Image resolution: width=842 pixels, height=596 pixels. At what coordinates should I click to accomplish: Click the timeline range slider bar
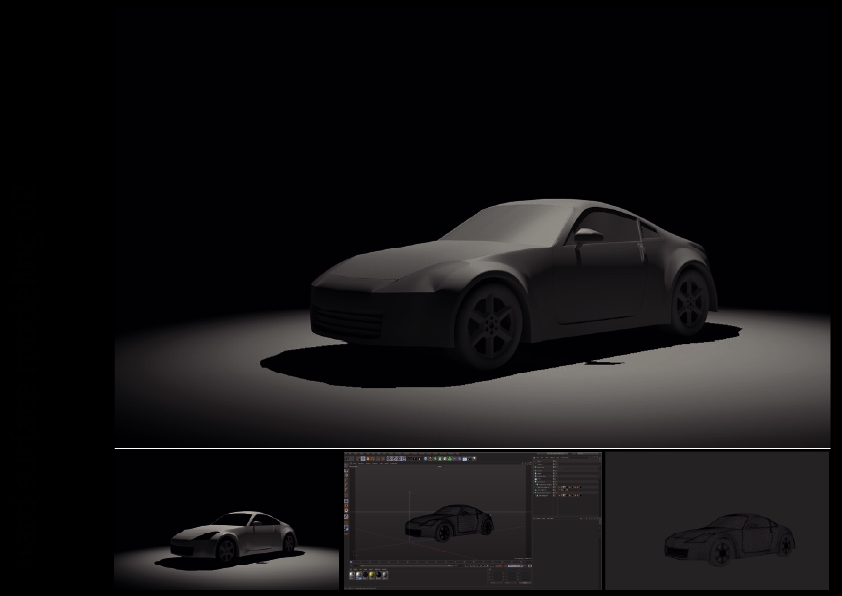pos(405,565)
